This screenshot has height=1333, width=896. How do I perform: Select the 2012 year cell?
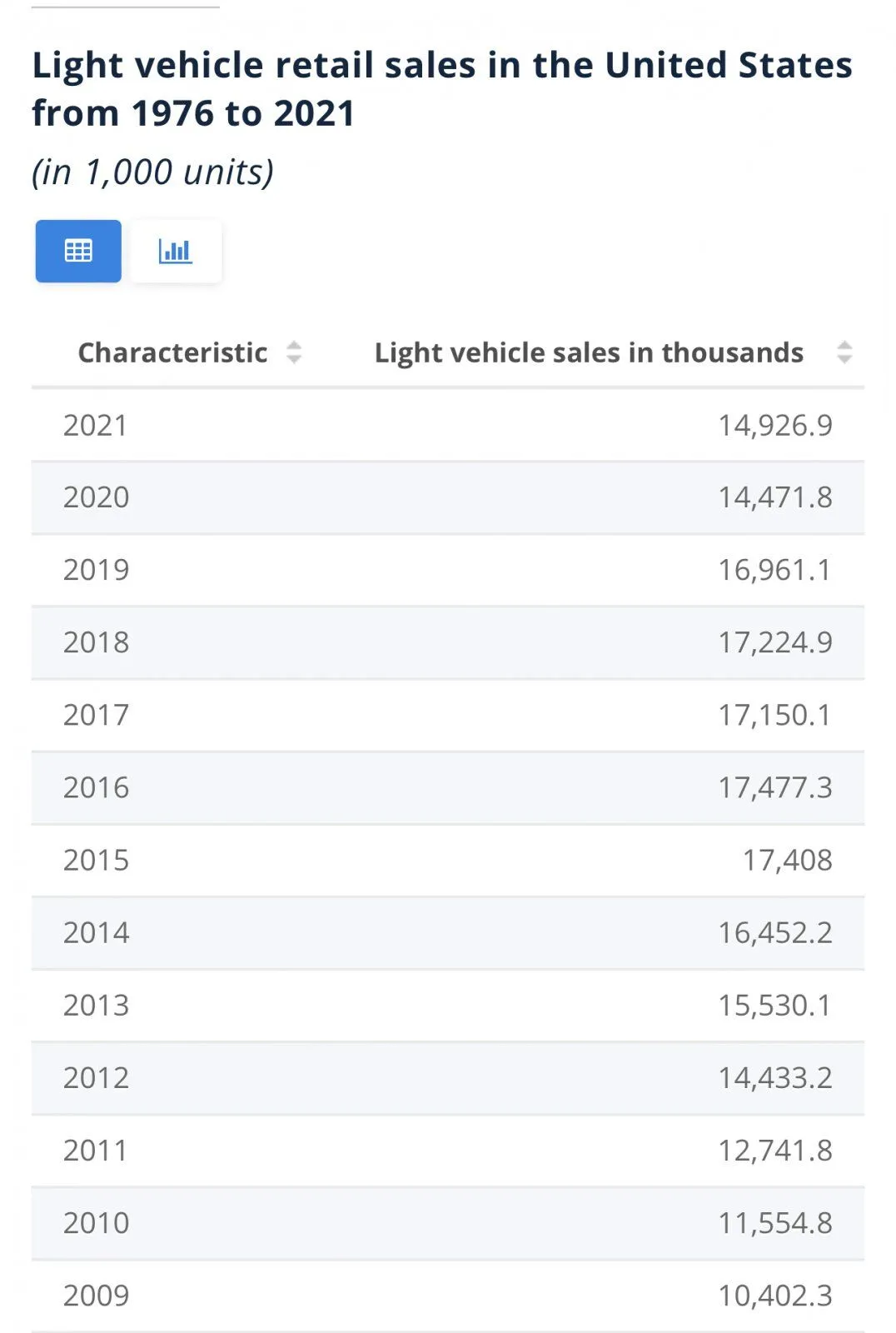97,1077
